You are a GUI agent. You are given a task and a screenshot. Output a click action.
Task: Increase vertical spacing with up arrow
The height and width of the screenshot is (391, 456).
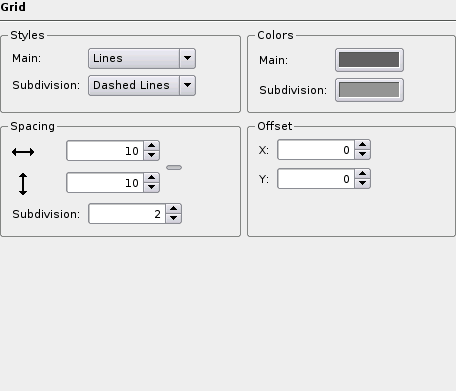pos(152,178)
